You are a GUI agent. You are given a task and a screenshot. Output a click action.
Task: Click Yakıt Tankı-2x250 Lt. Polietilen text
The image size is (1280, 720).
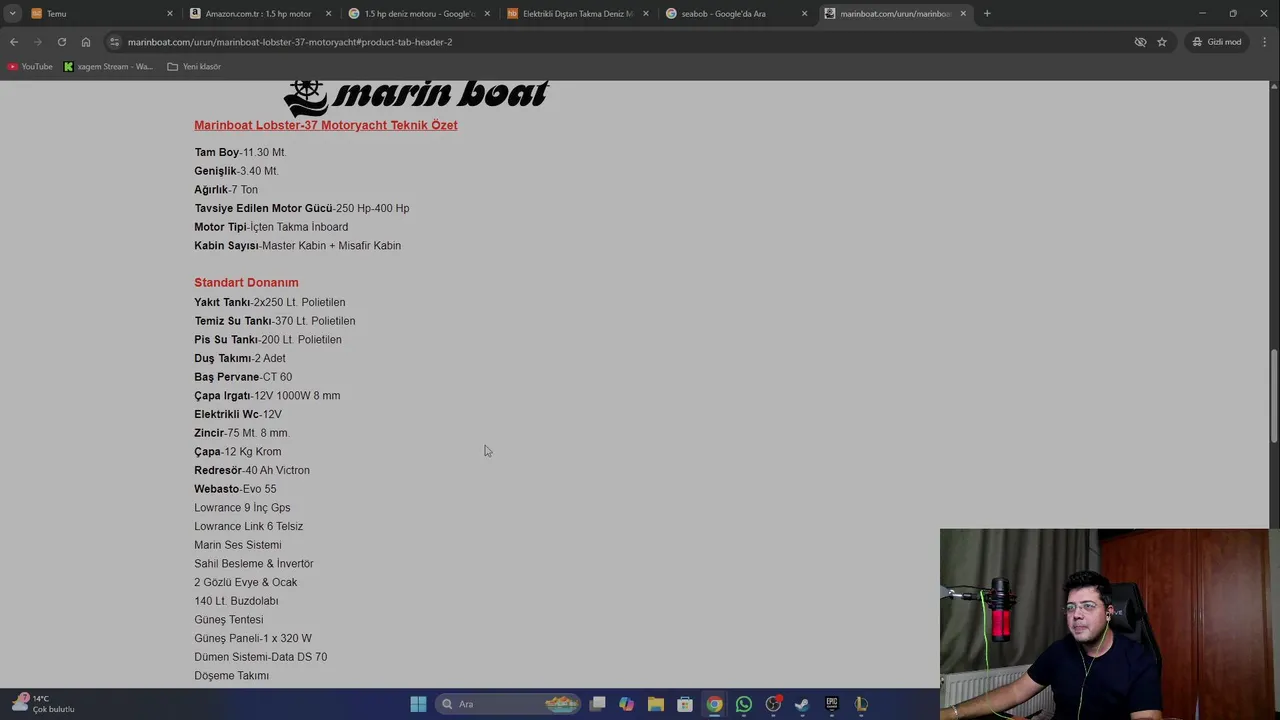coord(270,302)
